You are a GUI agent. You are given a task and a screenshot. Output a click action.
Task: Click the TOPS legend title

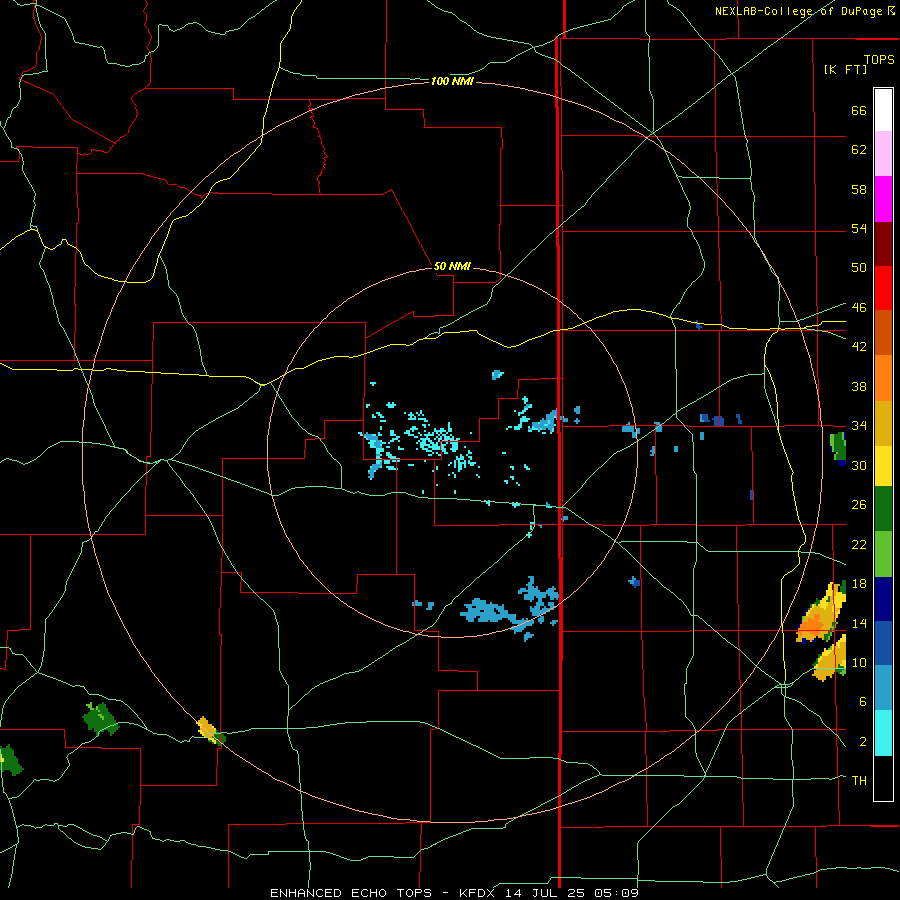(x=879, y=59)
